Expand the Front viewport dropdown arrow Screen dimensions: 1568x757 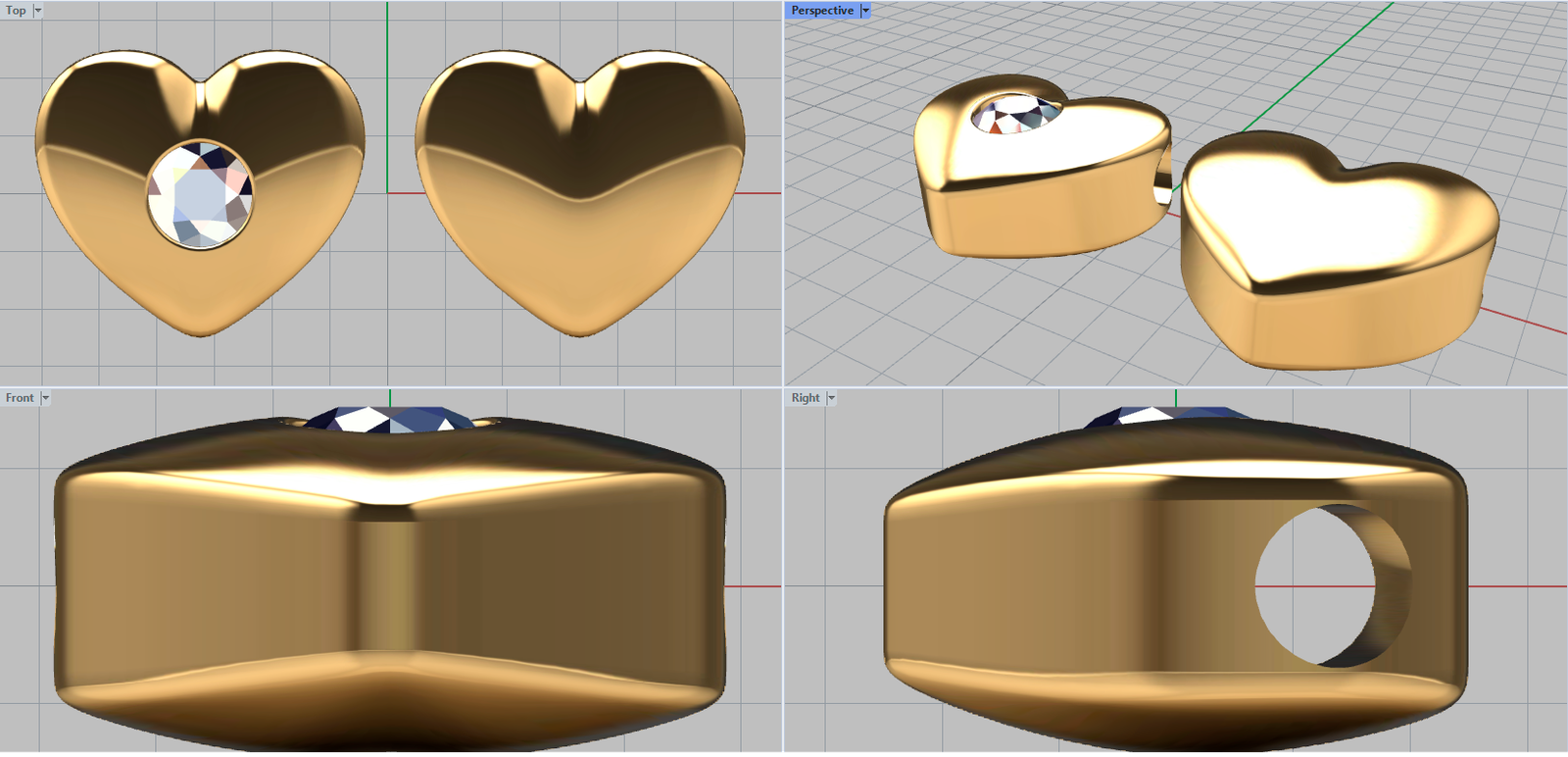(x=45, y=398)
